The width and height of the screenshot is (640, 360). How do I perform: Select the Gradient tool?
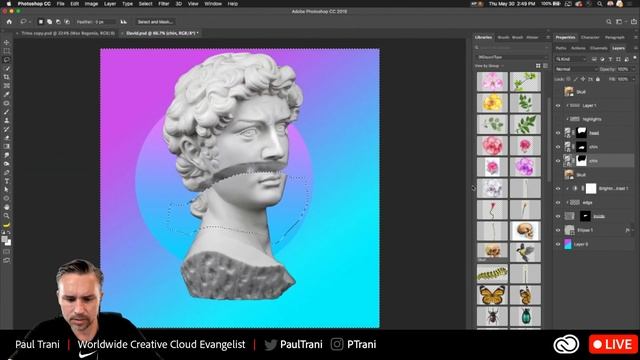[7, 146]
